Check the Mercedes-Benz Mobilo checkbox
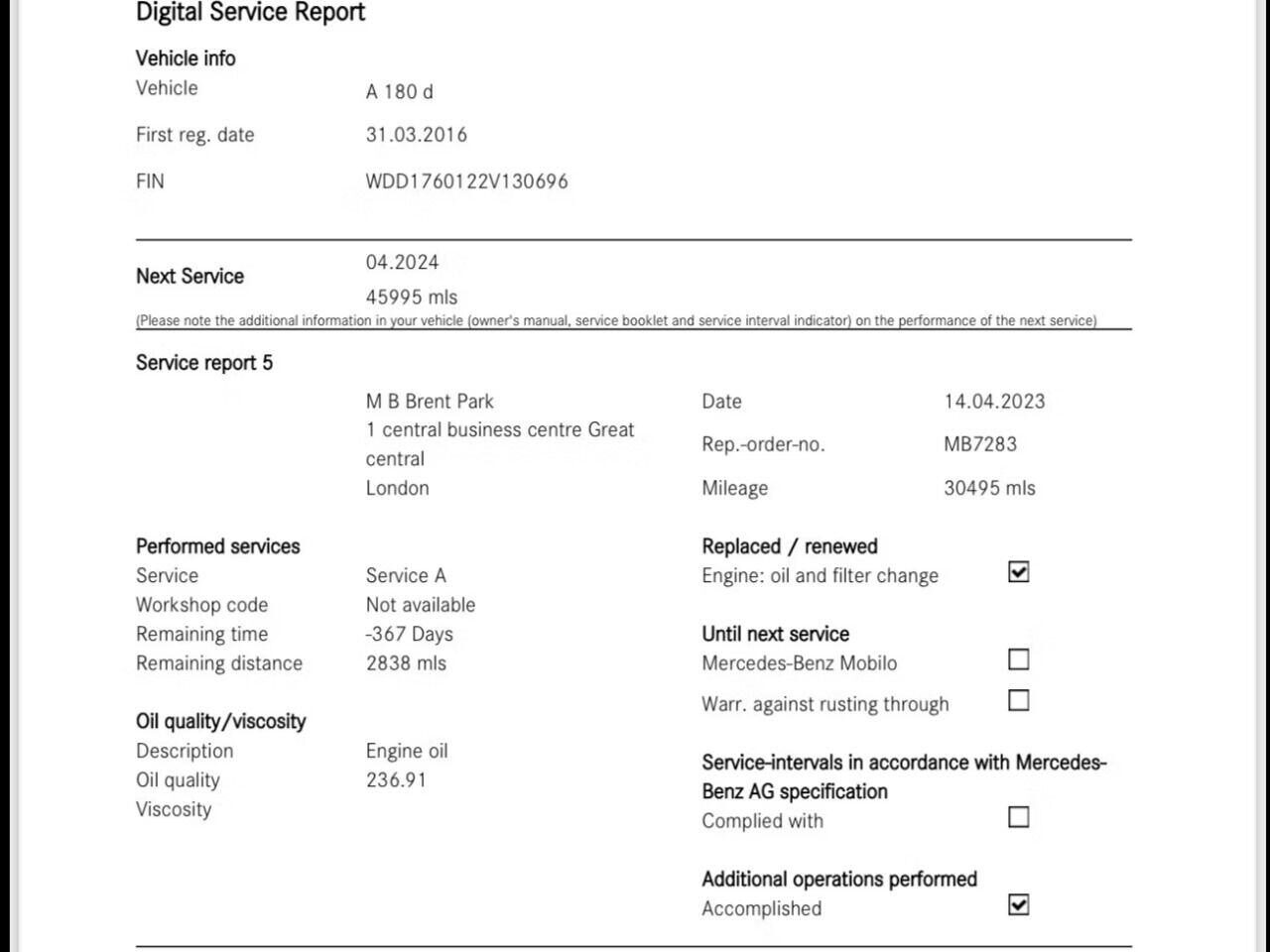Screen dimensions: 1270x952 click(x=1018, y=659)
